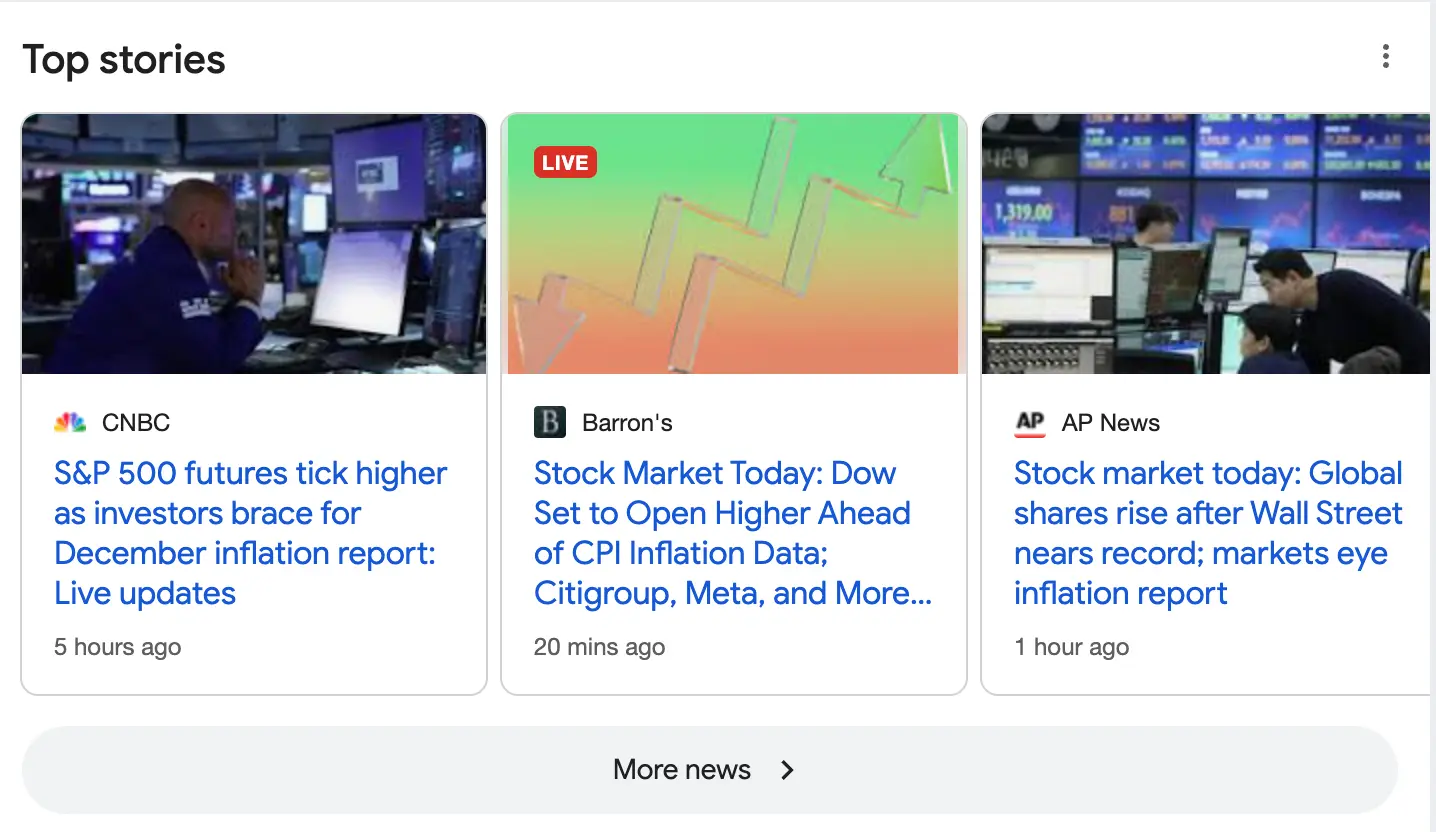Click the 1 hour ago timestamp
Screen dimensions: 1436x832
tap(1071, 647)
